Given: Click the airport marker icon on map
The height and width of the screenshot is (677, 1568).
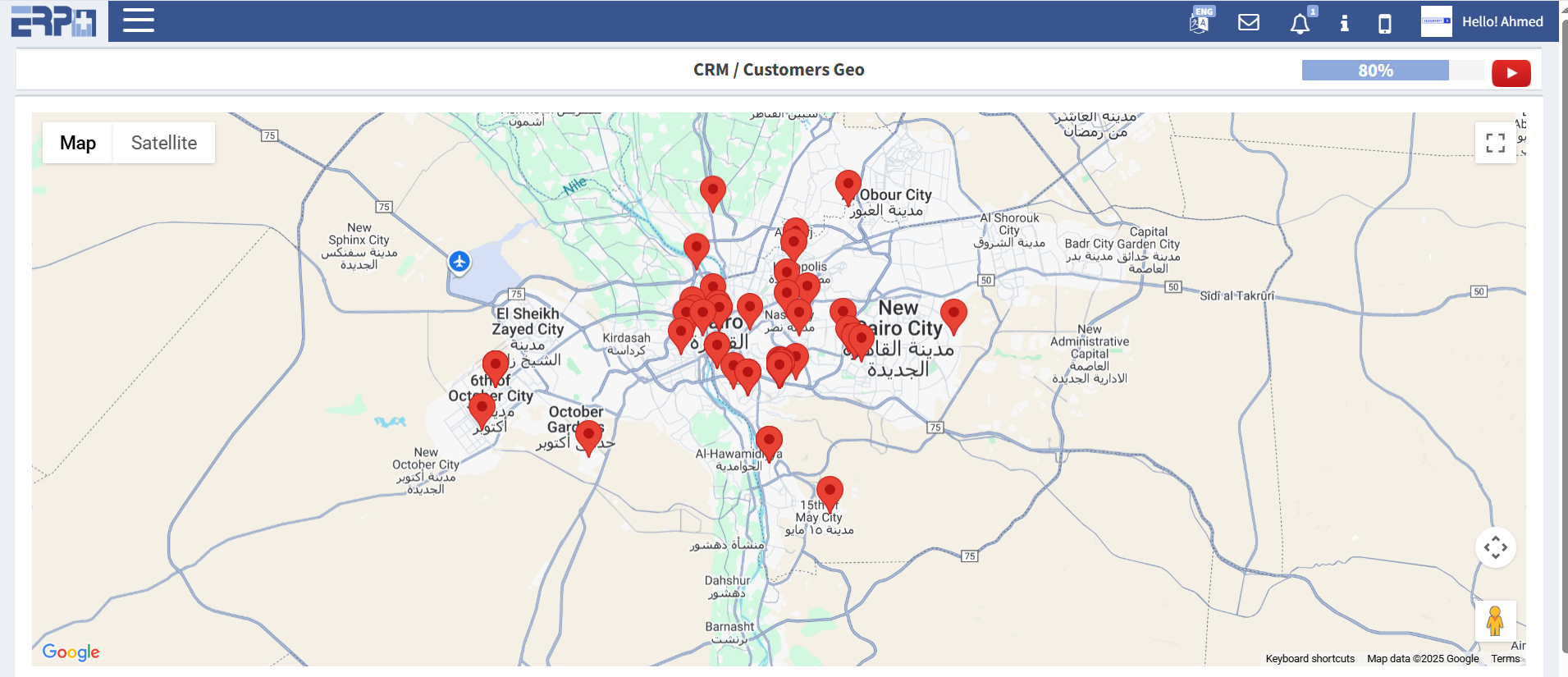Looking at the screenshot, I should point(459,262).
